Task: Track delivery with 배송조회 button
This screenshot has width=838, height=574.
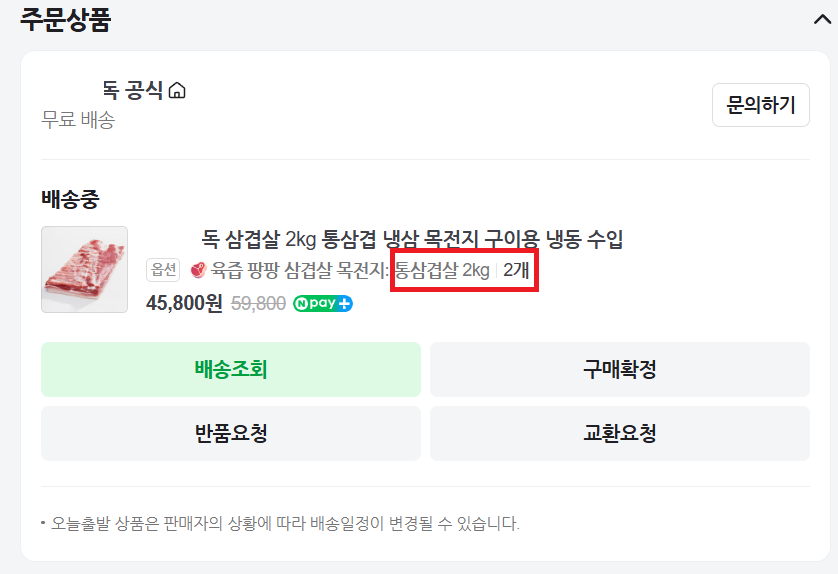Action: [231, 369]
